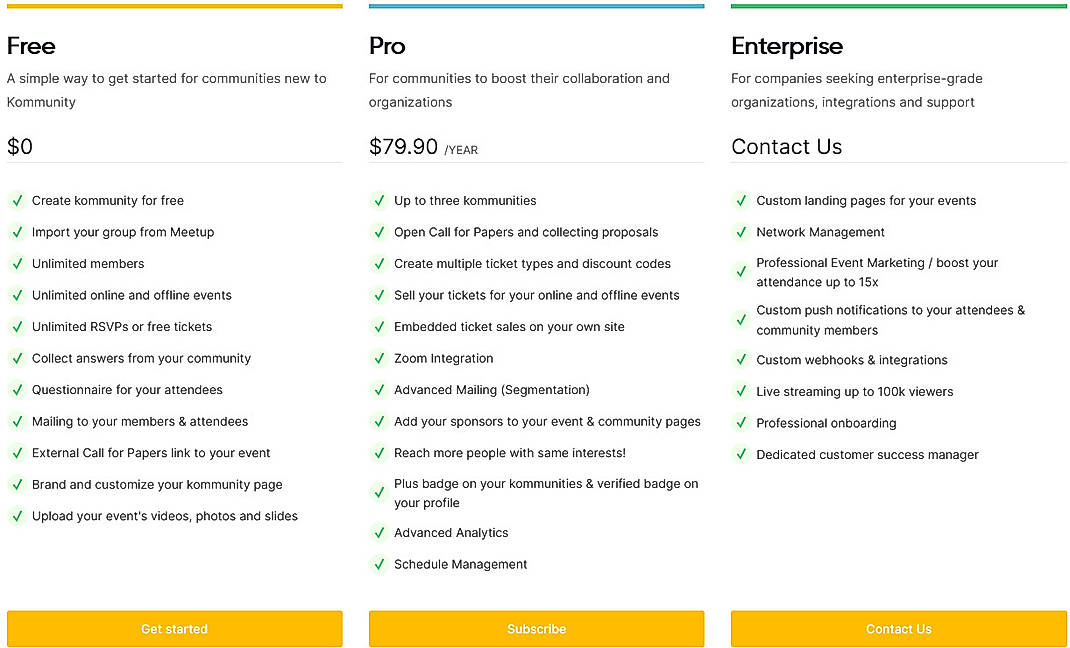Click the blue bar above the Pro plan
The width and height of the screenshot is (1070, 648).
(x=536, y=5)
